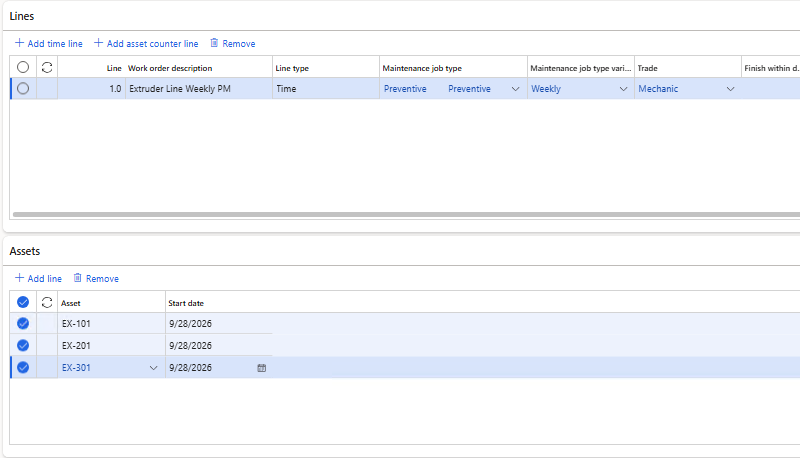The width and height of the screenshot is (800, 458).
Task: Click the trash icon in Lines toolbar
Action: click(x=214, y=43)
